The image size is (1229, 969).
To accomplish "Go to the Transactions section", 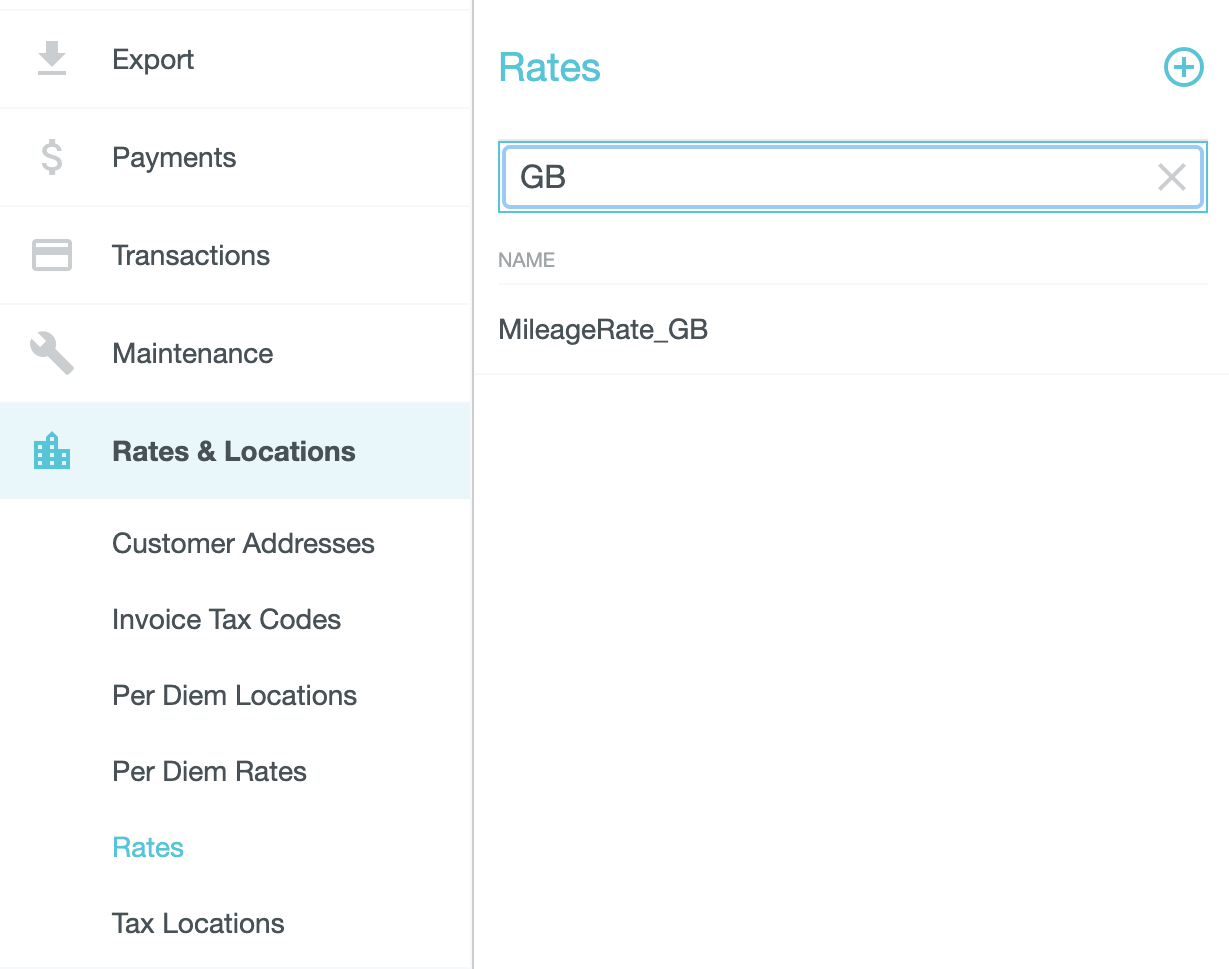I will (x=191, y=256).
